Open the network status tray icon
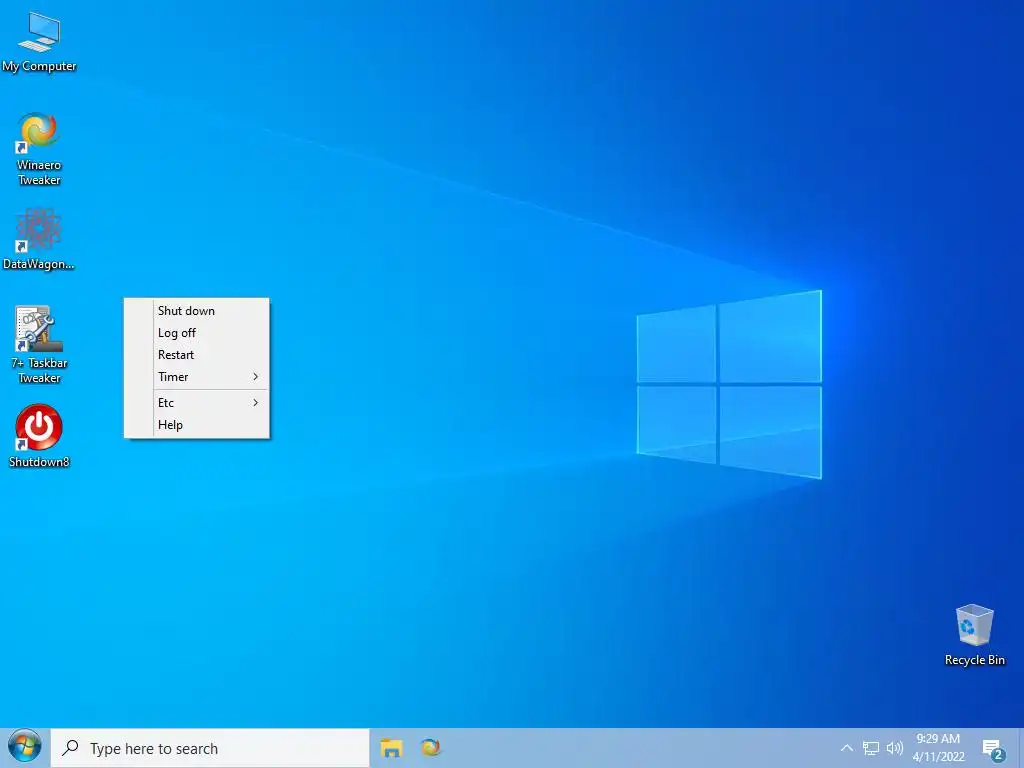Screen dimensions: 1024x768 871,748
